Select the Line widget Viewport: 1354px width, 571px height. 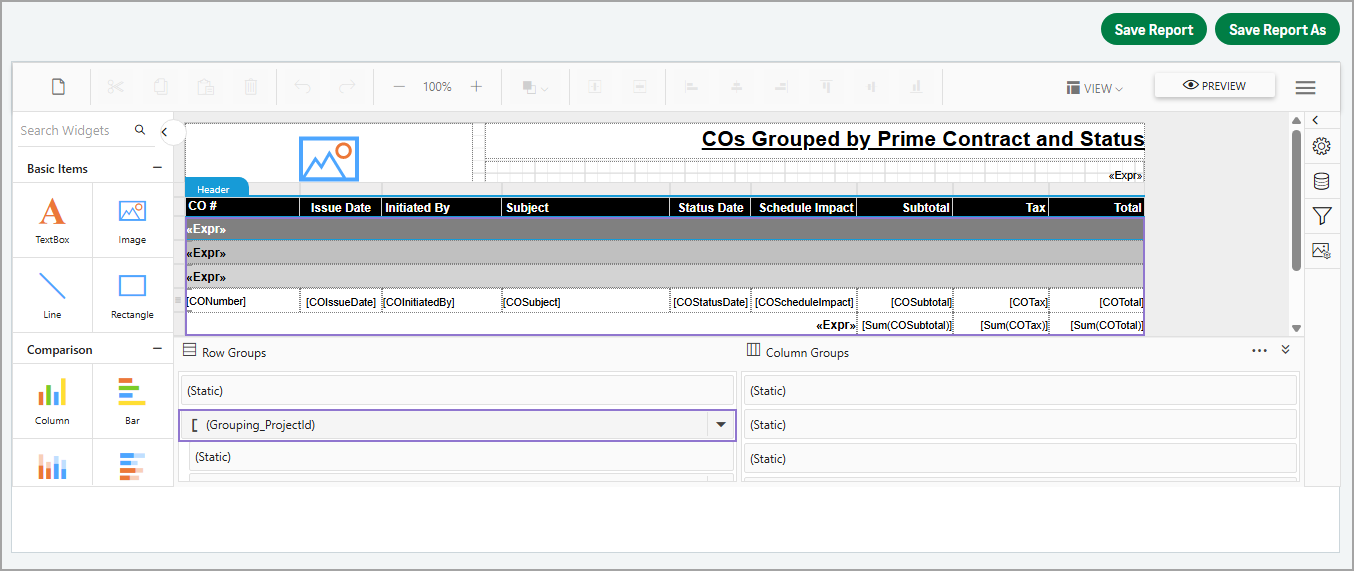point(52,295)
